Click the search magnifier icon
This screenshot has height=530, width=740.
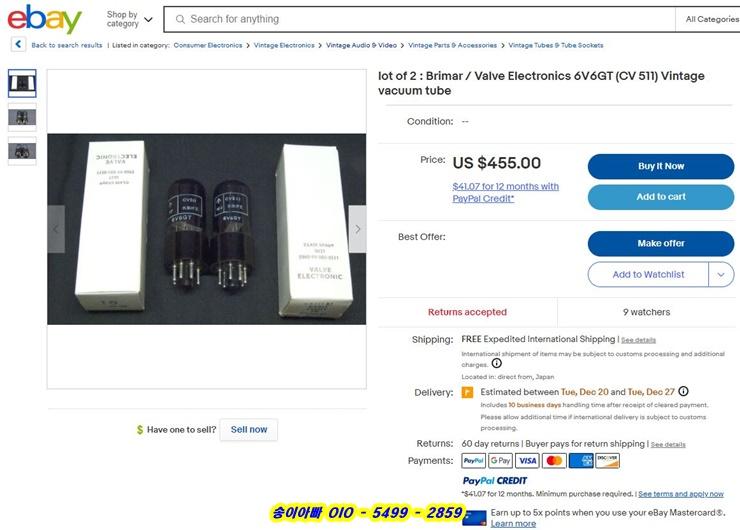(x=180, y=19)
